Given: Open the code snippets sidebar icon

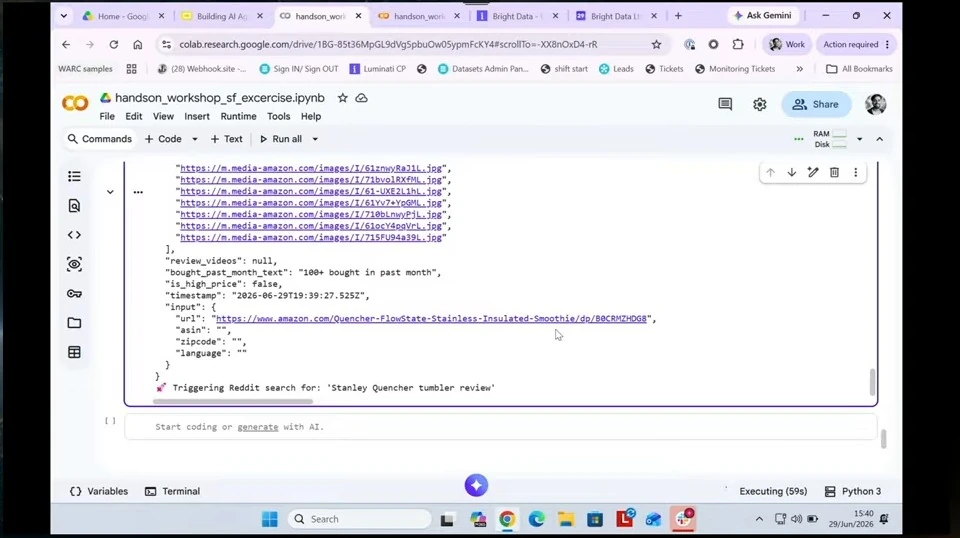Looking at the screenshot, I should tap(74, 235).
